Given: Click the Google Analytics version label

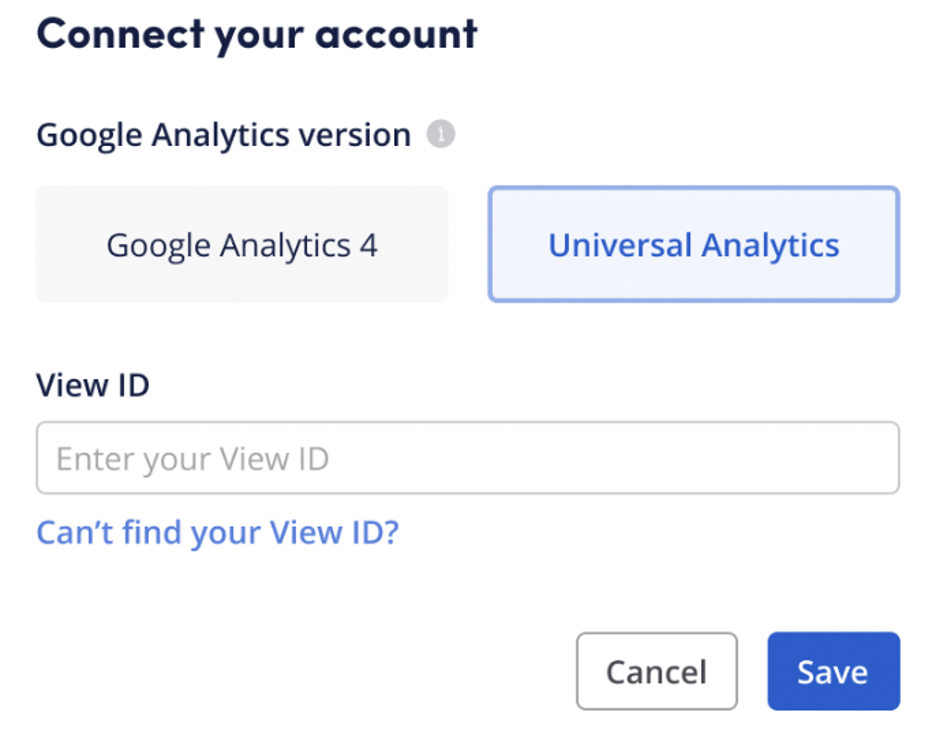Looking at the screenshot, I should pyautogui.click(x=223, y=135).
